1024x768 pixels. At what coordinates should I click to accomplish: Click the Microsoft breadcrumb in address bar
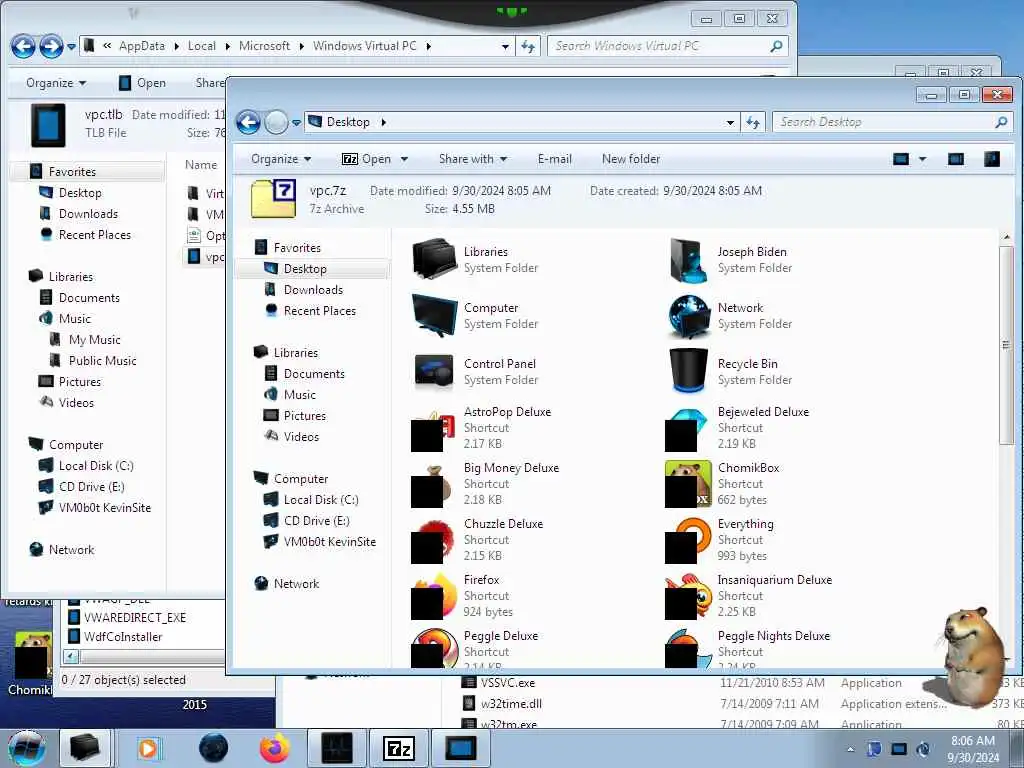pyautogui.click(x=264, y=46)
